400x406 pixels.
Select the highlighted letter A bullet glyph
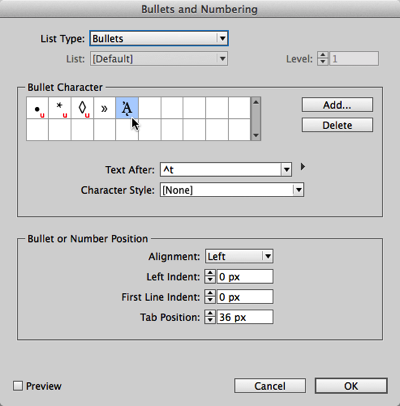[x=127, y=108]
